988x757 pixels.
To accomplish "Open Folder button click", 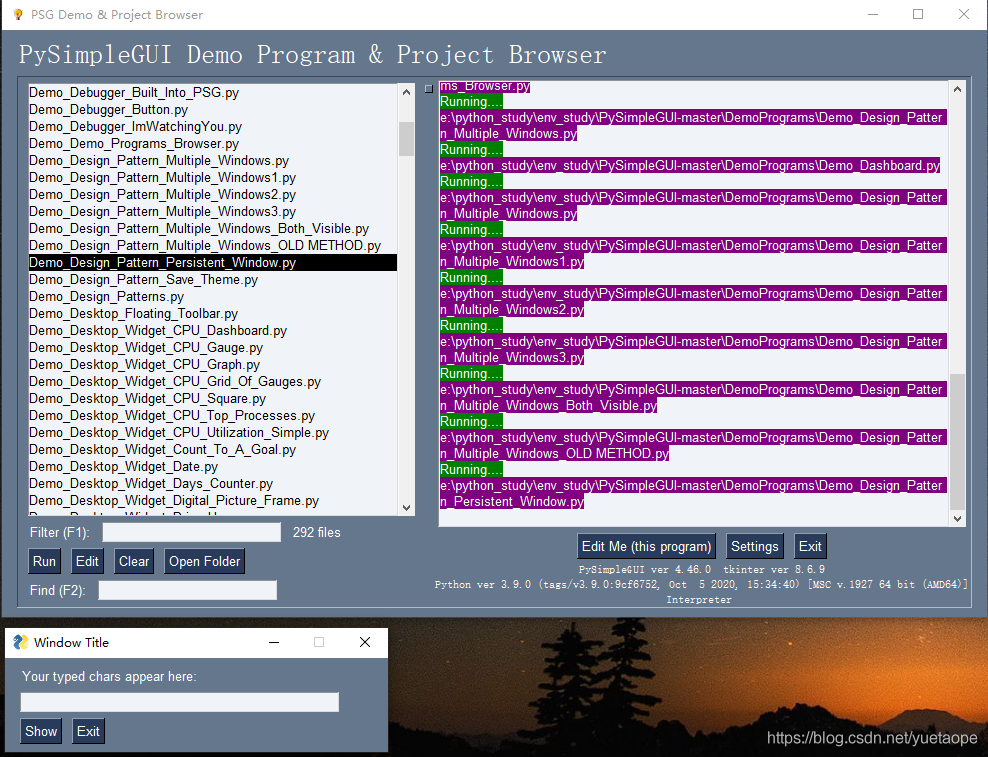I will click(x=204, y=561).
